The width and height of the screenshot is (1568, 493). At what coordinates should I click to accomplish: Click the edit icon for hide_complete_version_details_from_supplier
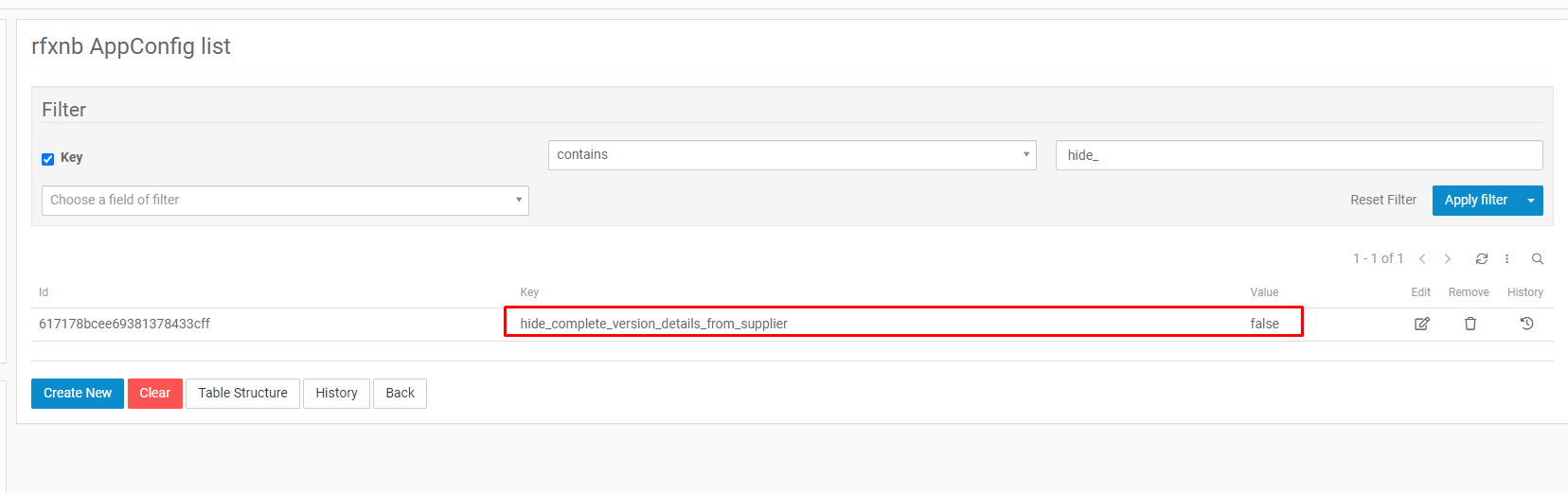coord(1421,324)
